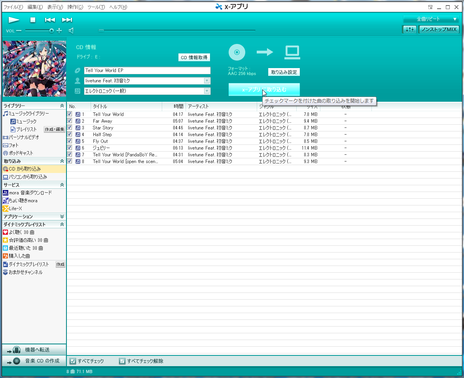Mute audio with the speaker icon
The height and width of the screenshot is (378, 464).
[71, 31]
